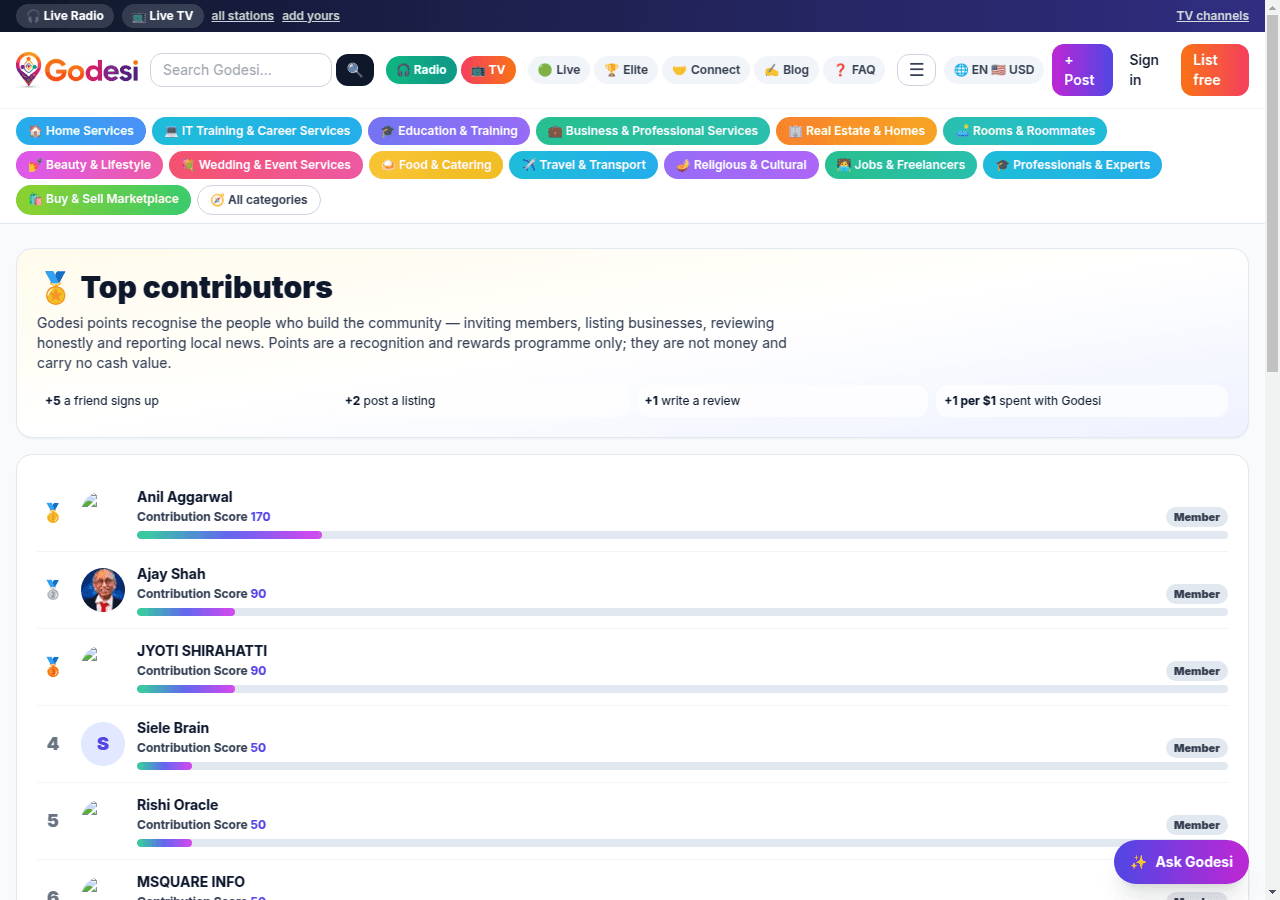Click the medal icon next to Top contributors
Viewport: 1280px width, 900px height.
[x=55, y=288]
